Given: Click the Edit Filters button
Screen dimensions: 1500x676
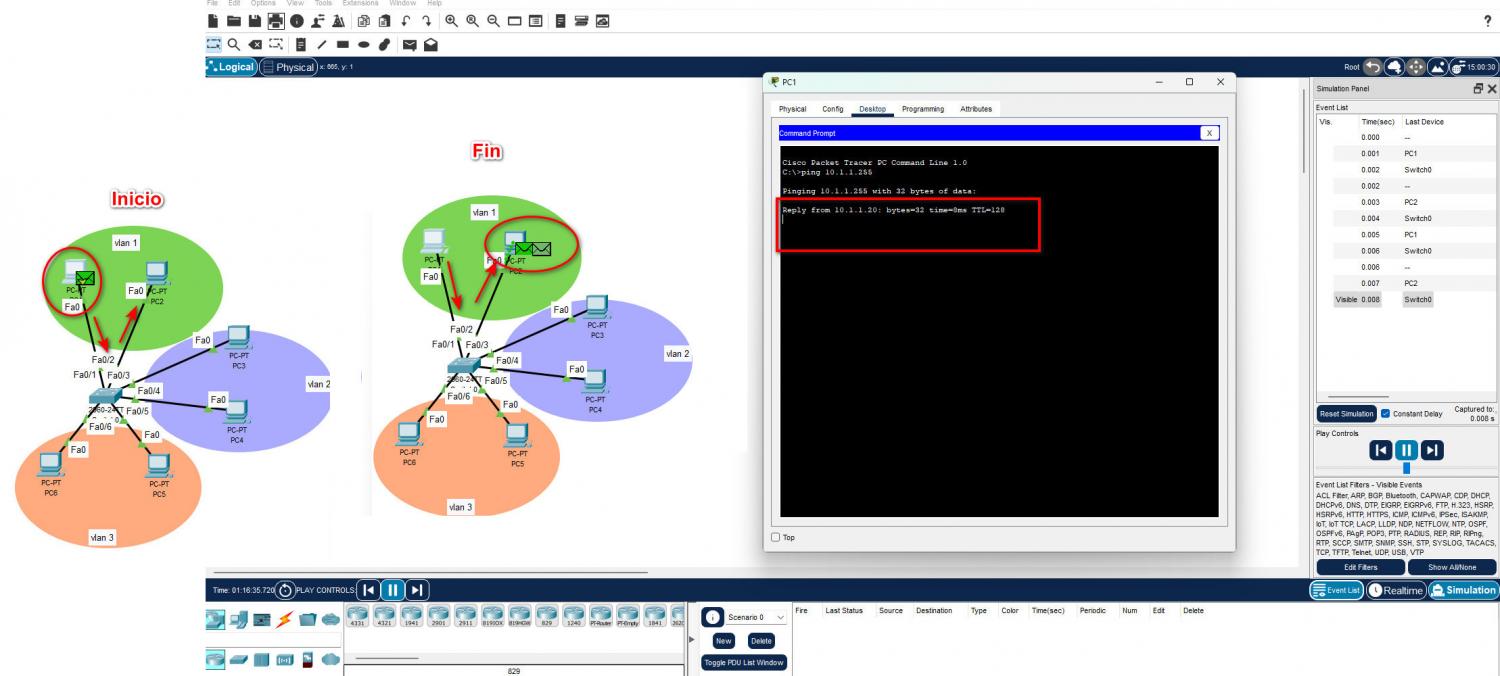Looking at the screenshot, I should pyautogui.click(x=1360, y=567).
